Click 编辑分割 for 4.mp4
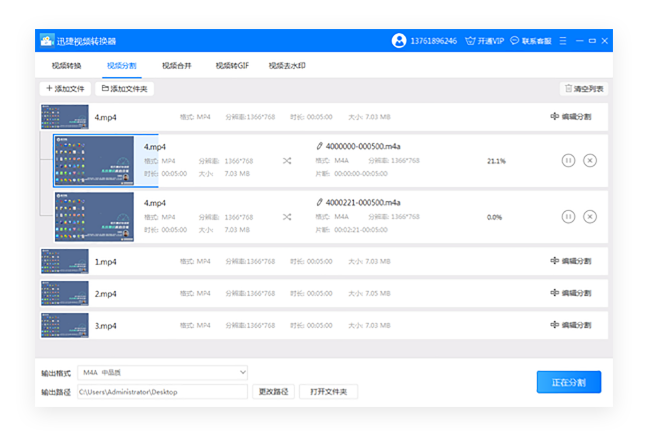This screenshot has width=650, height=448. (x=571, y=117)
